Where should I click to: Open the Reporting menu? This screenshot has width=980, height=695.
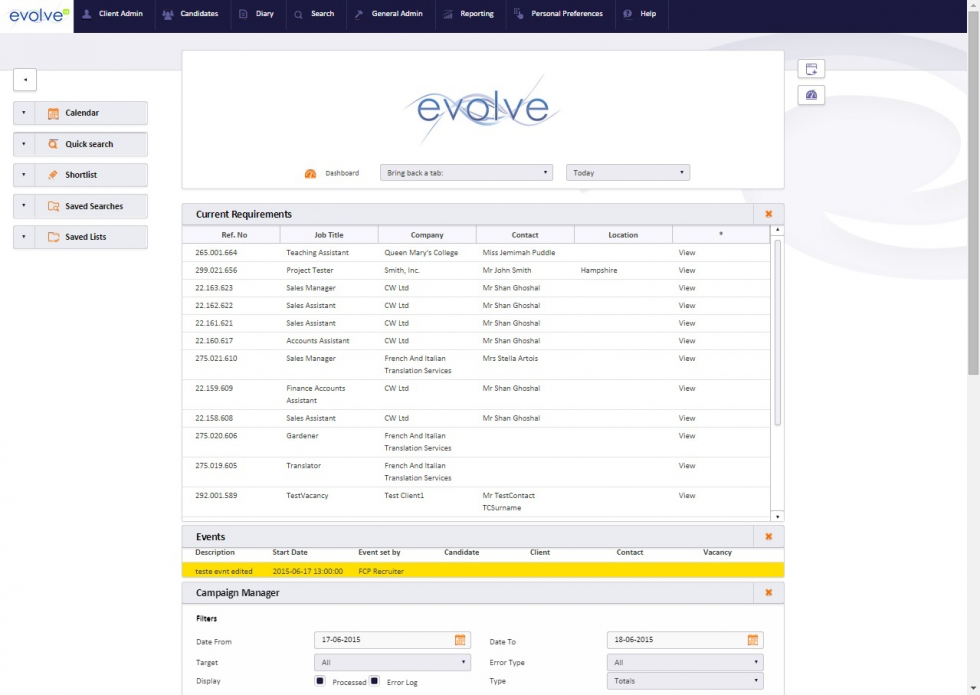pyautogui.click(x=469, y=15)
